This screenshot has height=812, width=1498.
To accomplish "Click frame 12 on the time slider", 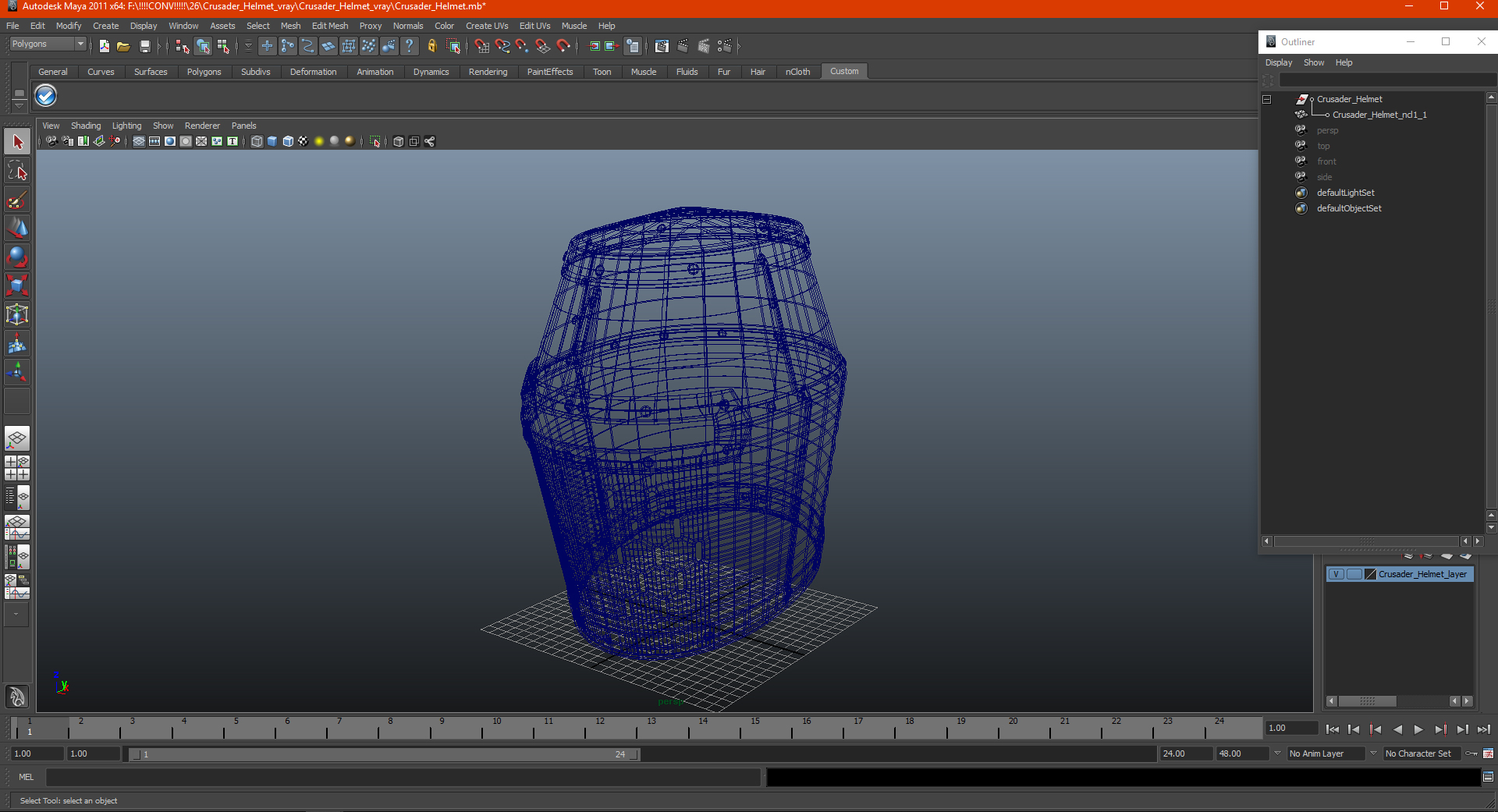I will click(x=600, y=729).
